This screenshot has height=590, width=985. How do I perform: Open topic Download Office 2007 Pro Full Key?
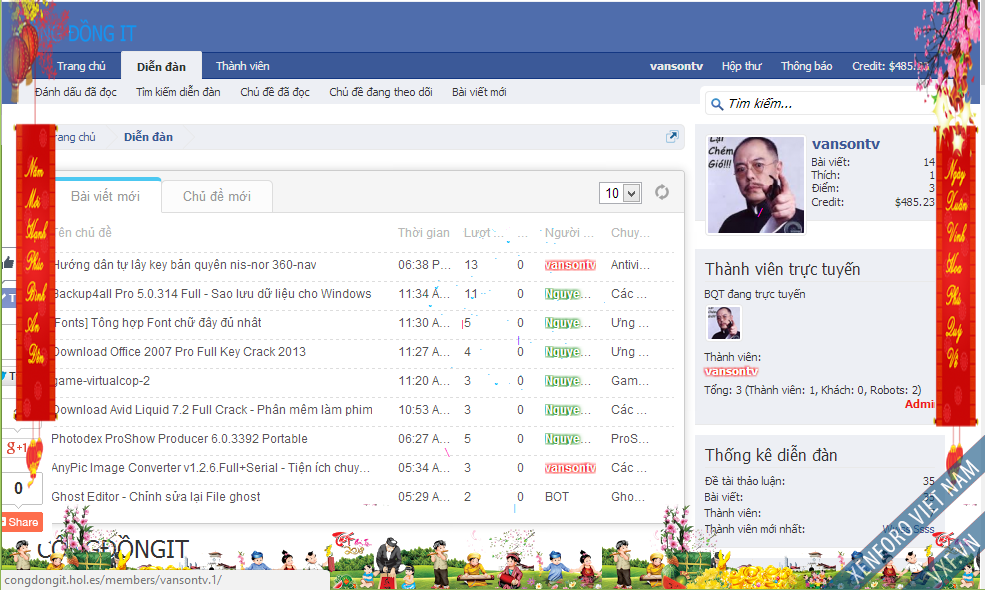179,351
